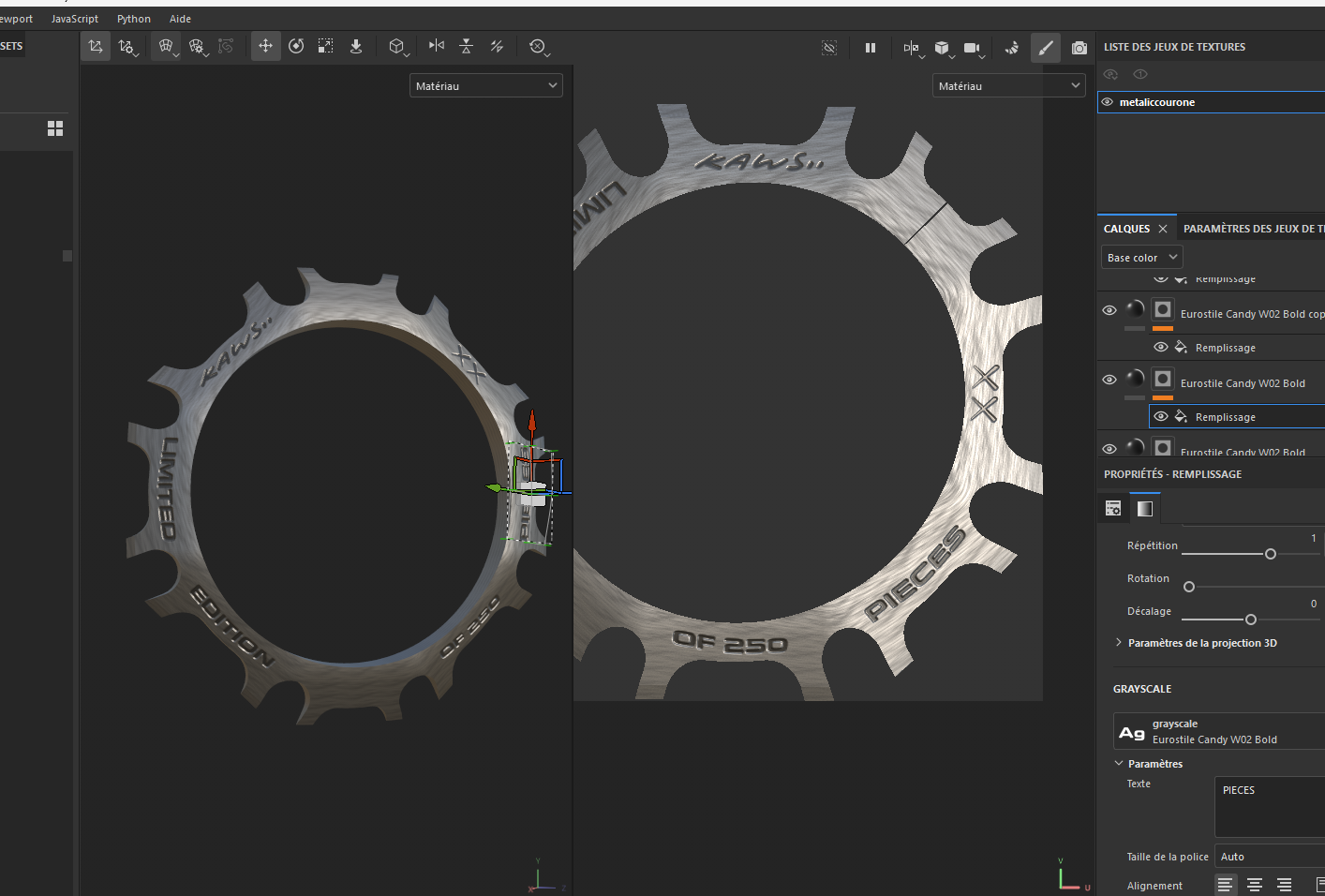Click the solo texture set eye icon
Image resolution: width=1325 pixels, height=896 pixels.
[x=1140, y=74]
